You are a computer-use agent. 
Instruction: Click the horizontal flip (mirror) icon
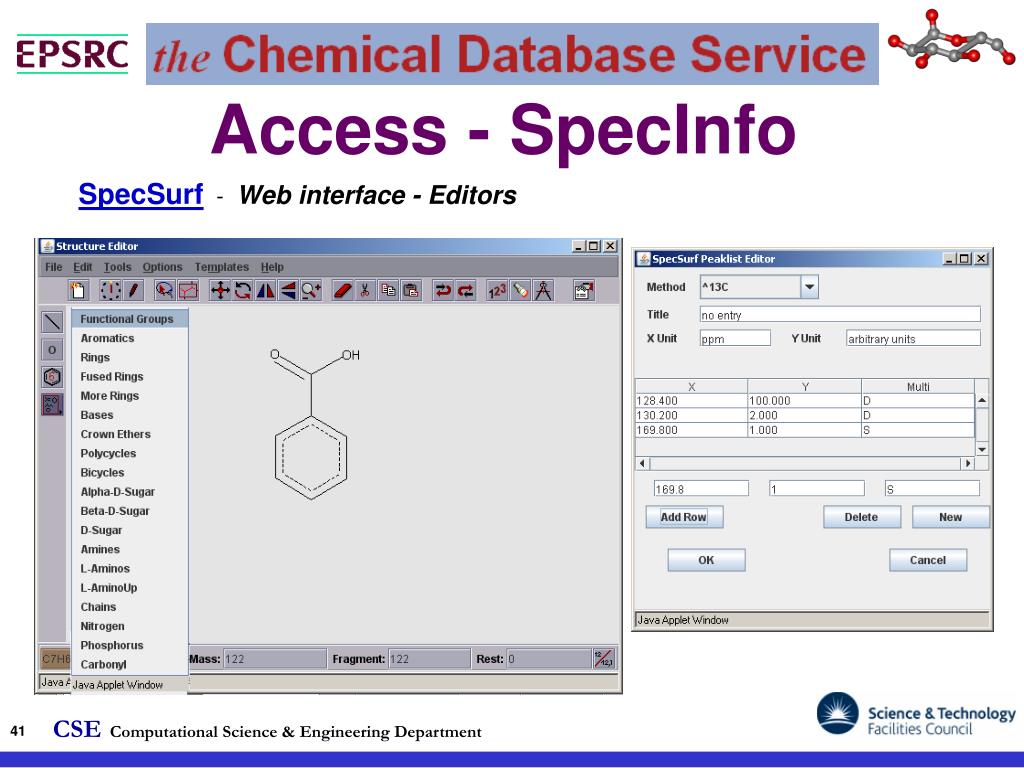click(265, 290)
